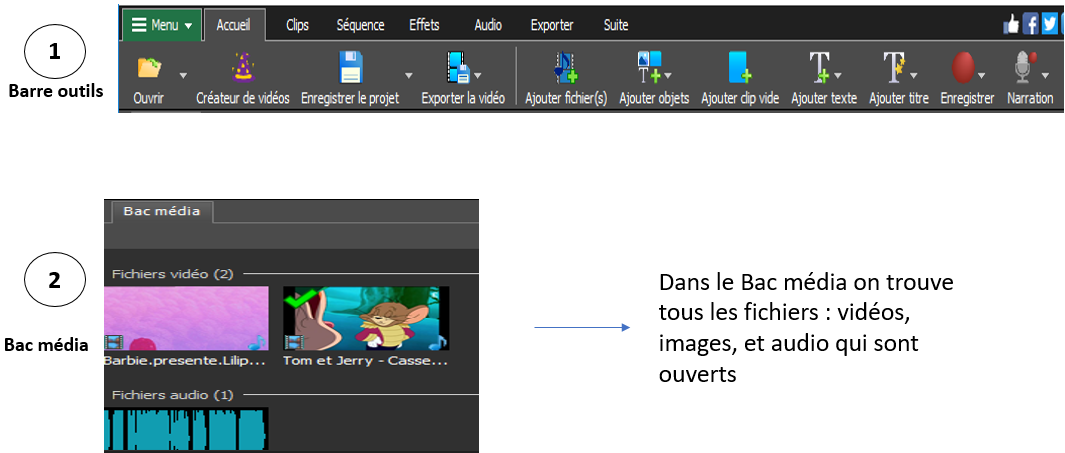Click the Ajouter titre icon

tap(895, 68)
